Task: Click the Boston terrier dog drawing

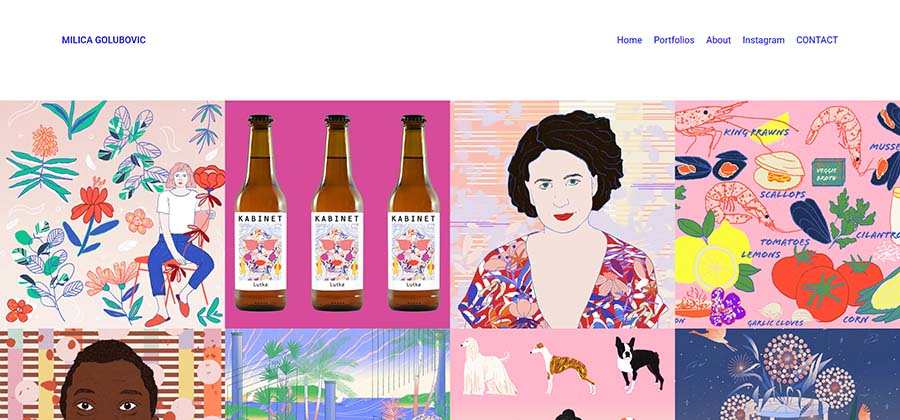Action: 638,364
